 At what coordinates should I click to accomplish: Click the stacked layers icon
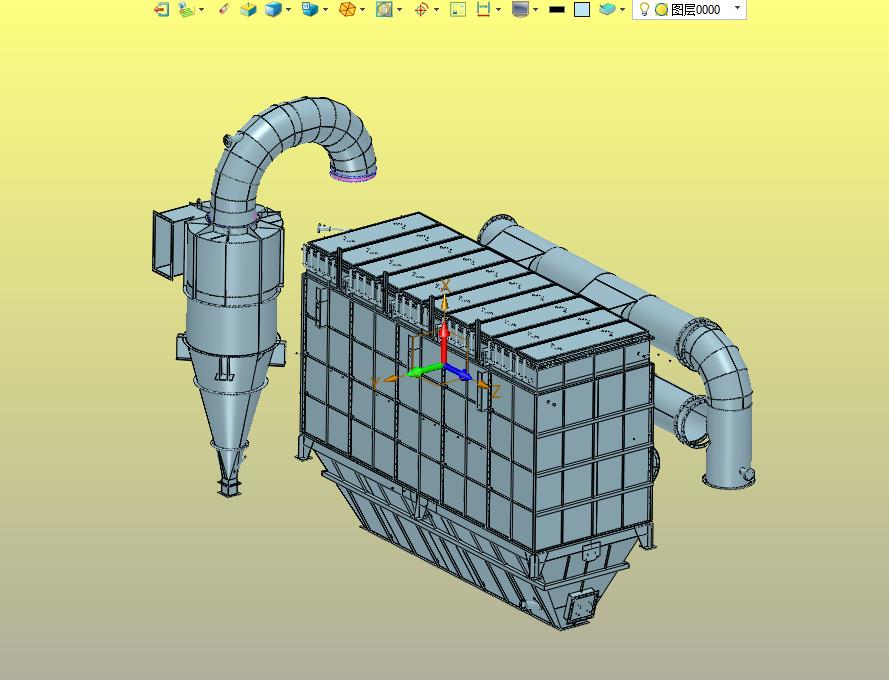tap(607, 9)
